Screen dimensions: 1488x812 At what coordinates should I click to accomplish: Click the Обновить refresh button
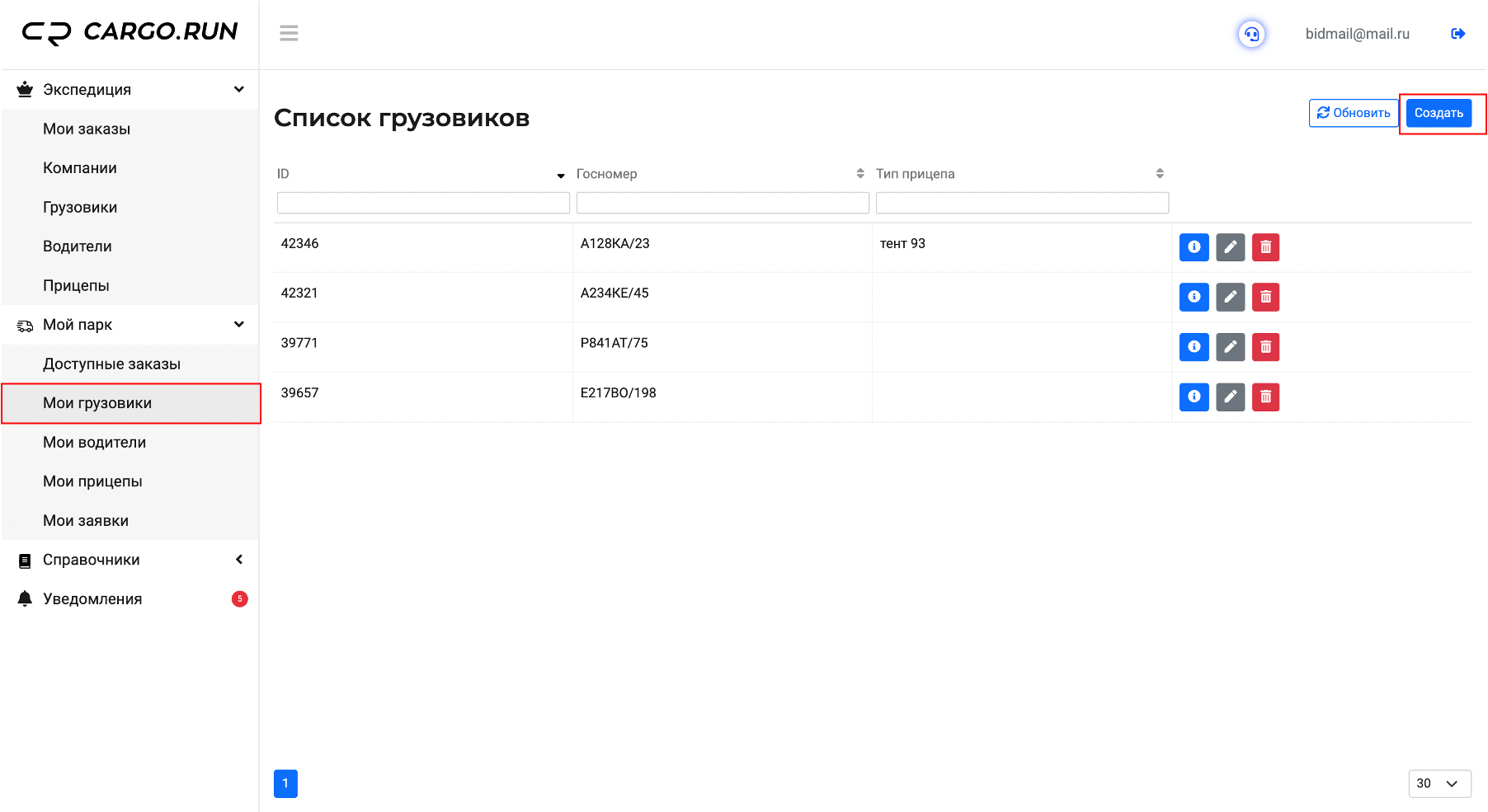click(x=1353, y=113)
